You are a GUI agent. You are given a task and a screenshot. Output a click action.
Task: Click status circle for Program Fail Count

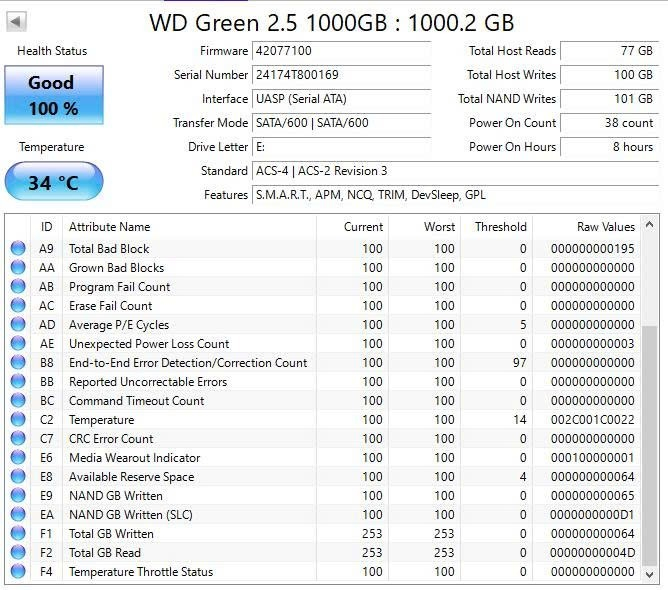18,286
